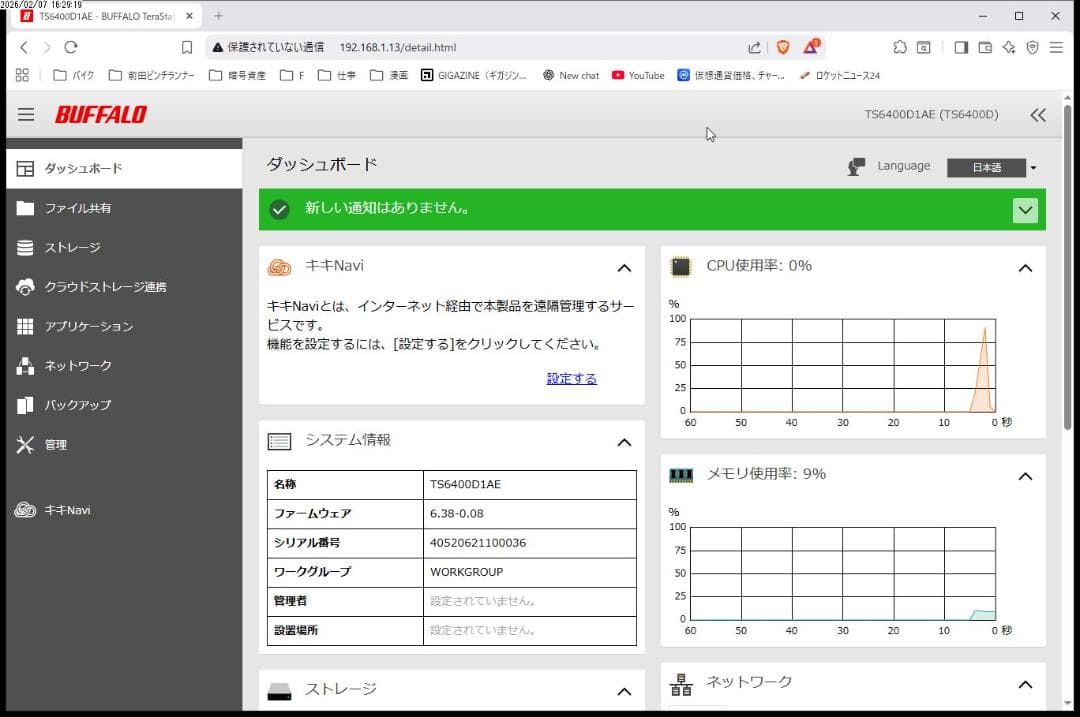The width and height of the screenshot is (1080, 717).
Task: Click the 設定する link under キキNavi
Action: tap(571, 378)
